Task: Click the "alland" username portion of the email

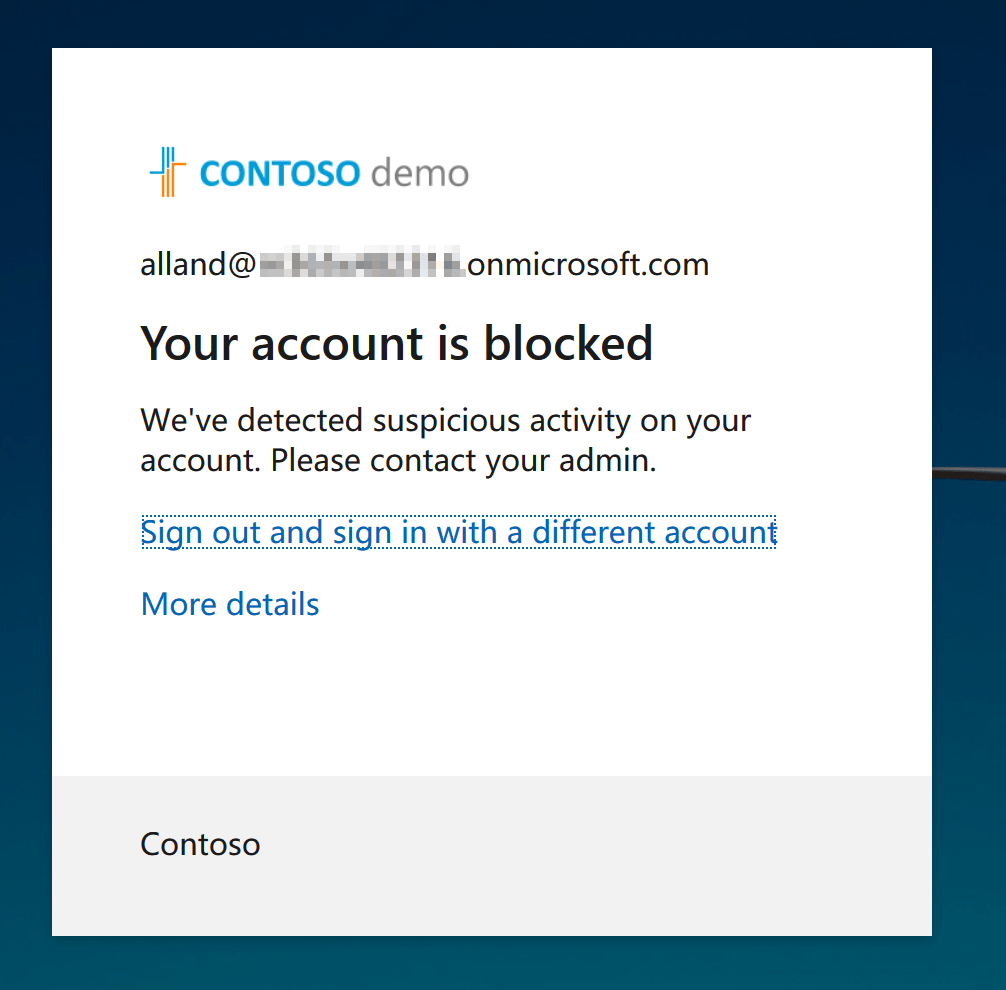Action: pyautogui.click(x=183, y=264)
